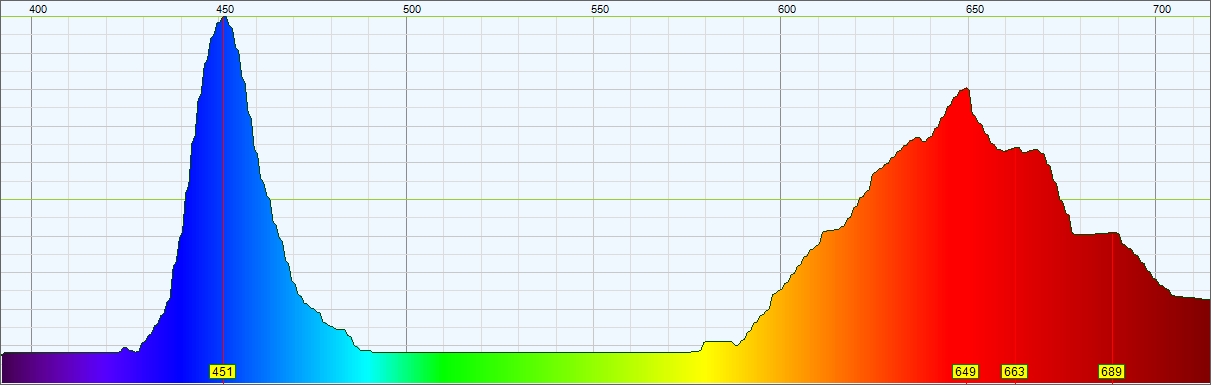Click the 700 axis scale label

pos(1162,9)
